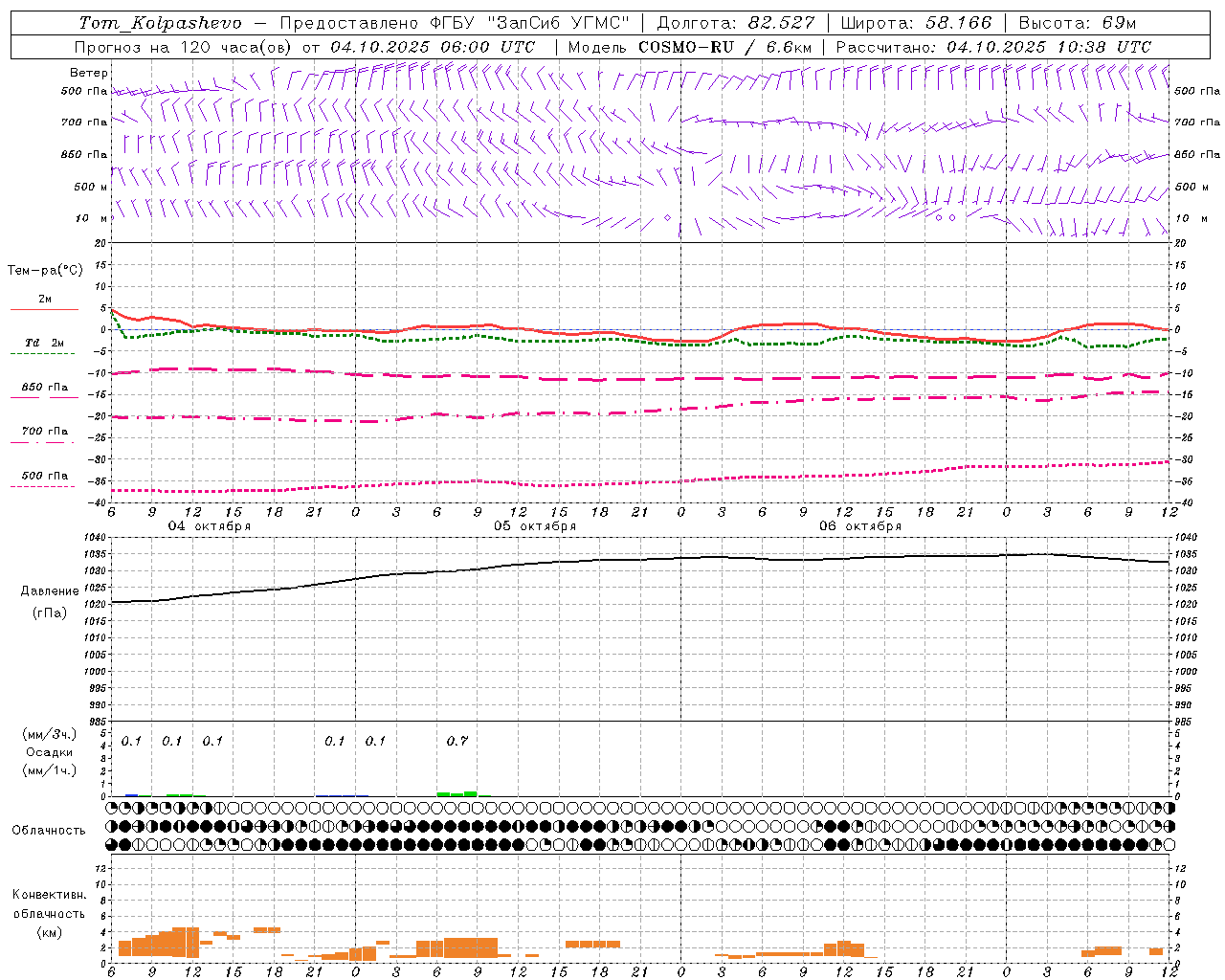This screenshot has height=980, width=1225.
Task: Click the Осадки precipitation label
Action: pyautogui.click(x=50, y=752)
